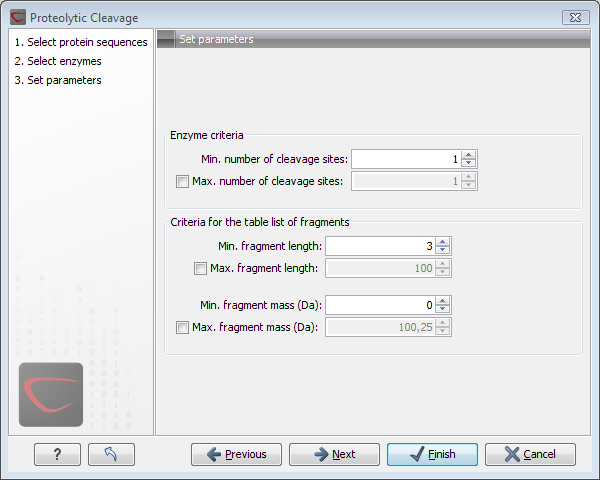Enable Max. number of cleavage sites checkbox
The image size is (600, 480).
point(181,181)
